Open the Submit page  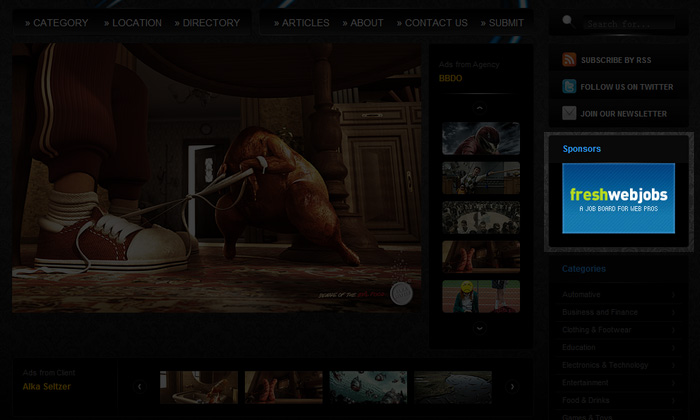[502, 23]
